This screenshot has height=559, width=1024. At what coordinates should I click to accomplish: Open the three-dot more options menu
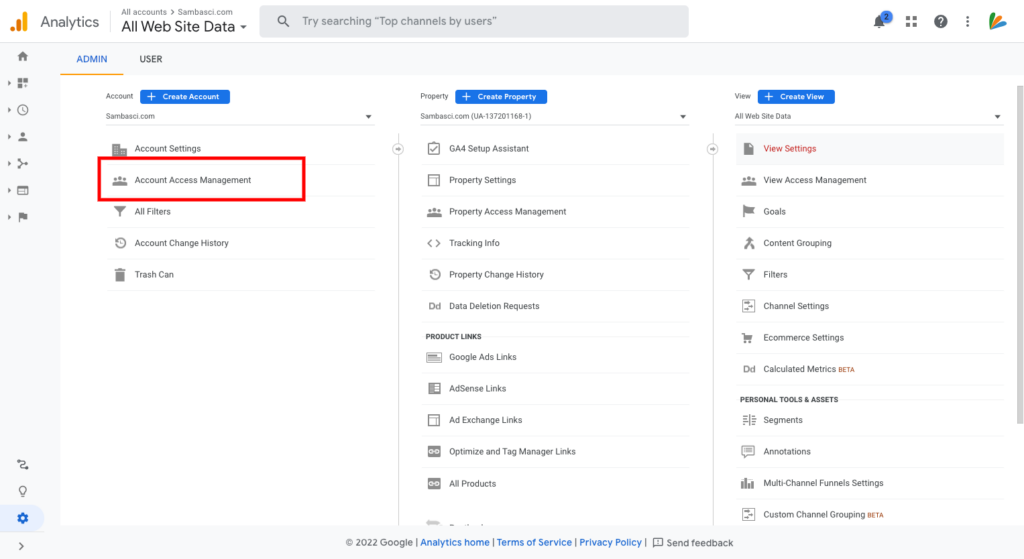click(x=968, y=22)
